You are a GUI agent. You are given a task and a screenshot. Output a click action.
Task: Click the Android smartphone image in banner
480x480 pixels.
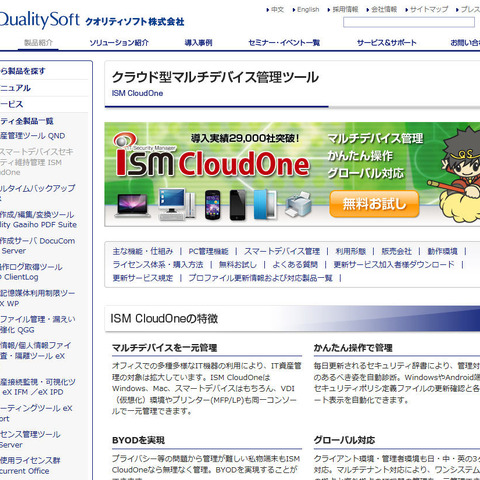pyautogui.click(x=212, y=205)
